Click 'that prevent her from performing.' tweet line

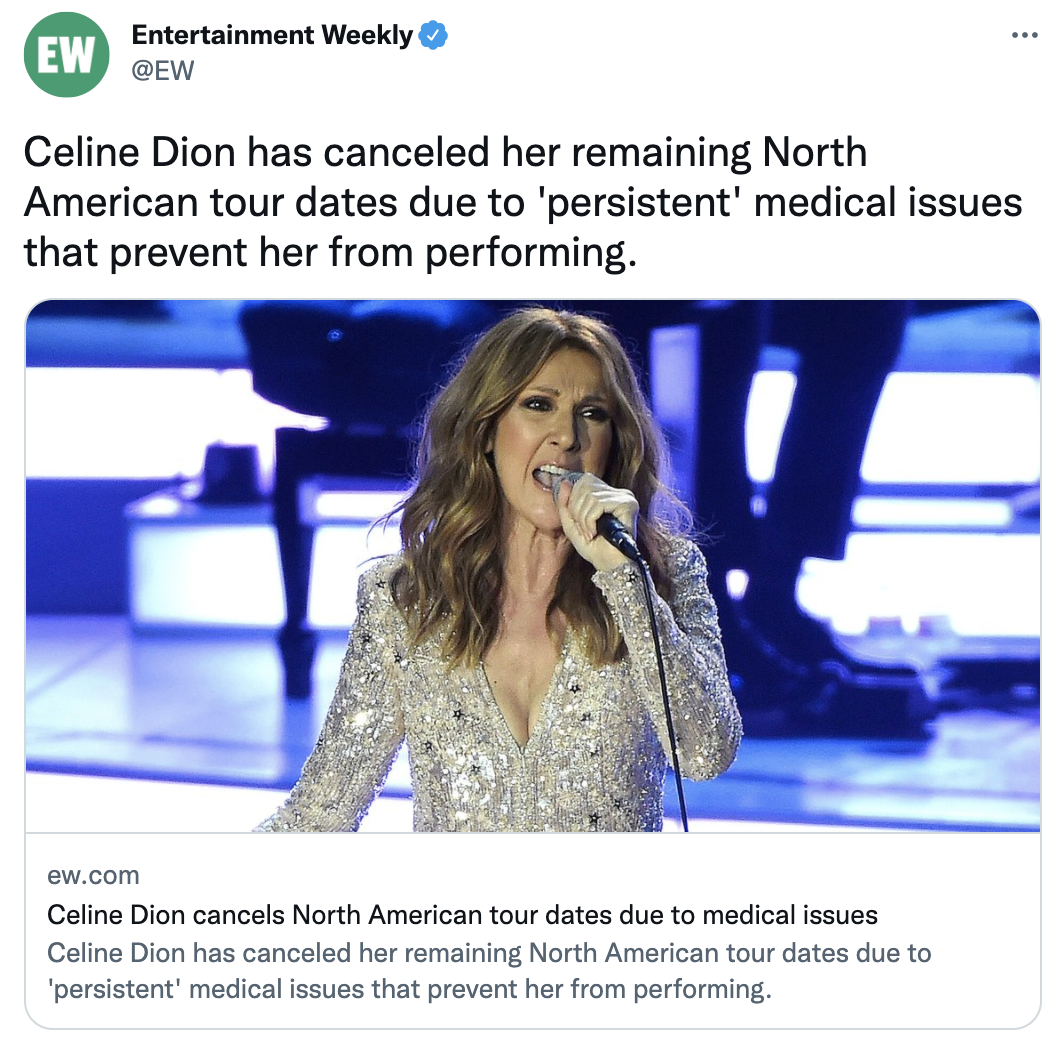click(x=330, y=253)
